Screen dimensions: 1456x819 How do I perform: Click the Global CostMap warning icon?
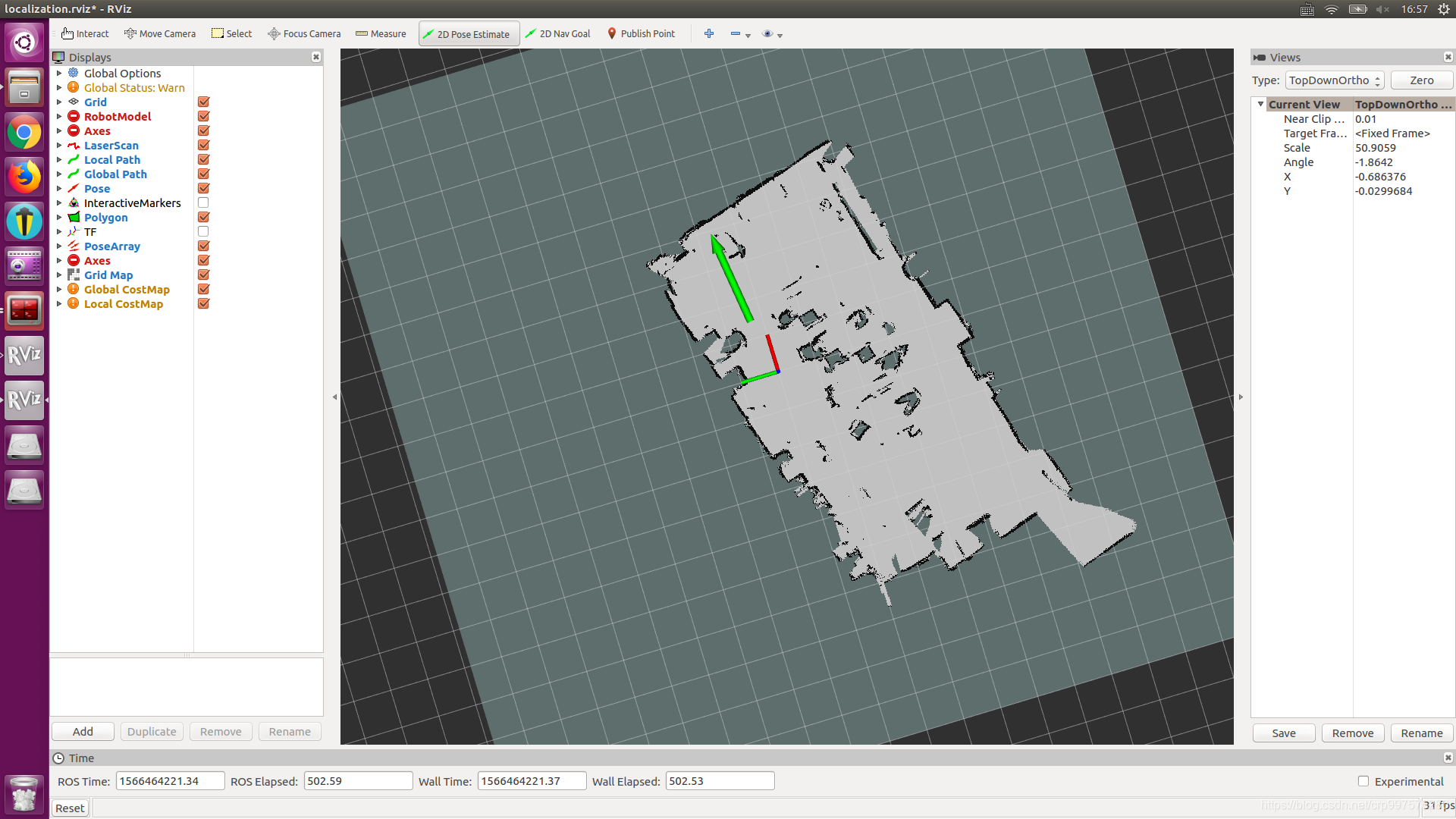(x=74, y=289)
